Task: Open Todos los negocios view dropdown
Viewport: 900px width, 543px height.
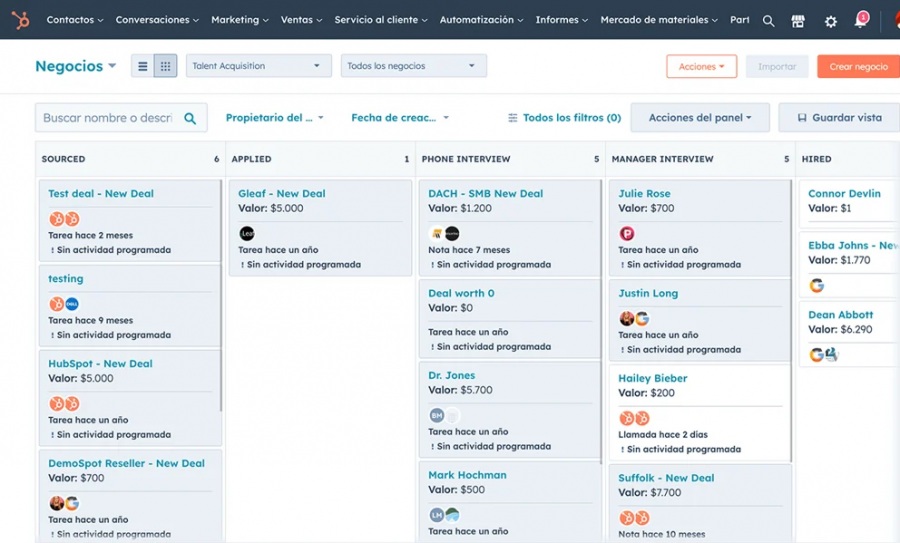Action: pyautogui.click(x=414, y=66)
